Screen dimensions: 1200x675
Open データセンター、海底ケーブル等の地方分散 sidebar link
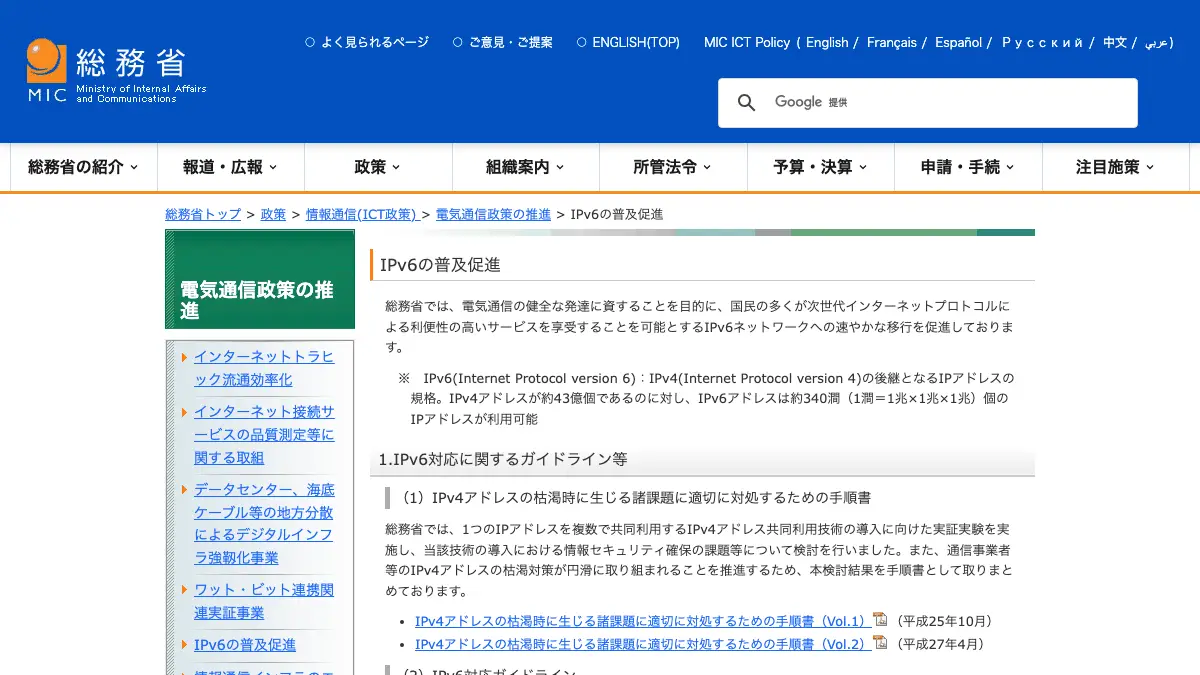pos(264,524)
